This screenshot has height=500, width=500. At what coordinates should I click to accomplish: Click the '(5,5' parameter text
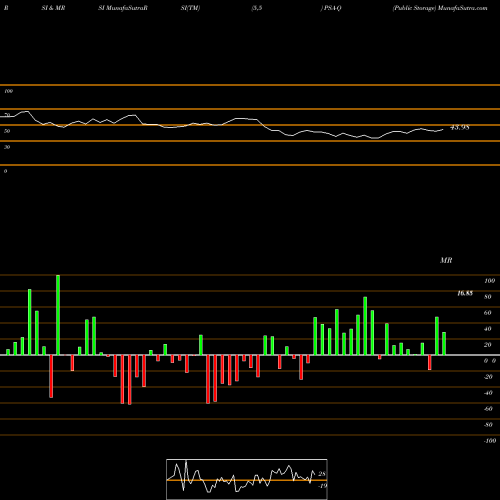click(257, 8)
